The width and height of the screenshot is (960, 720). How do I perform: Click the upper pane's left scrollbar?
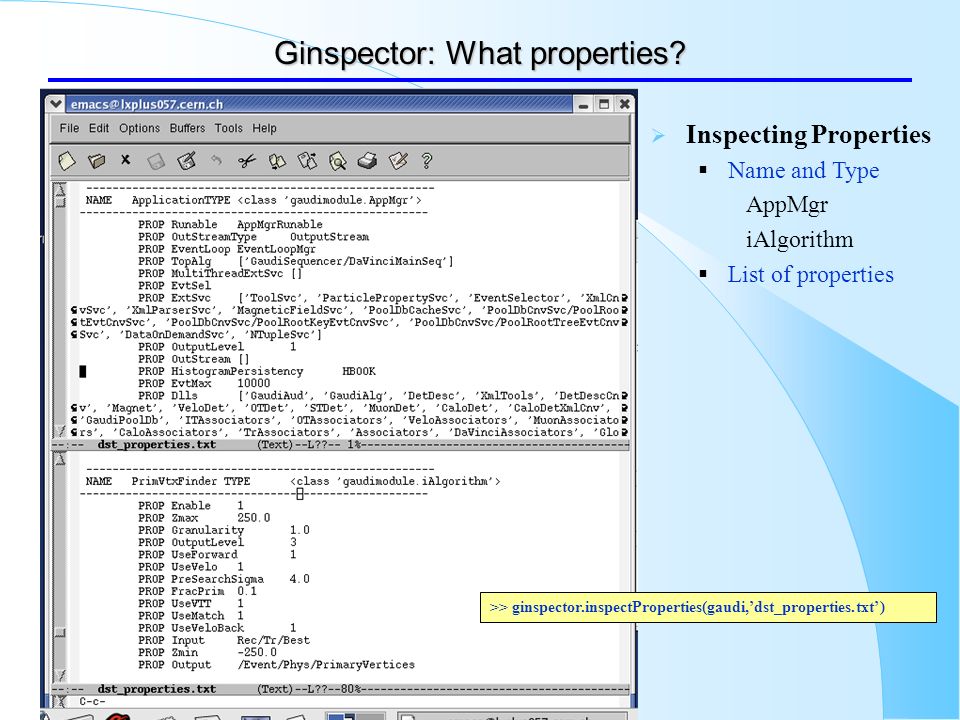coord(60,309)
